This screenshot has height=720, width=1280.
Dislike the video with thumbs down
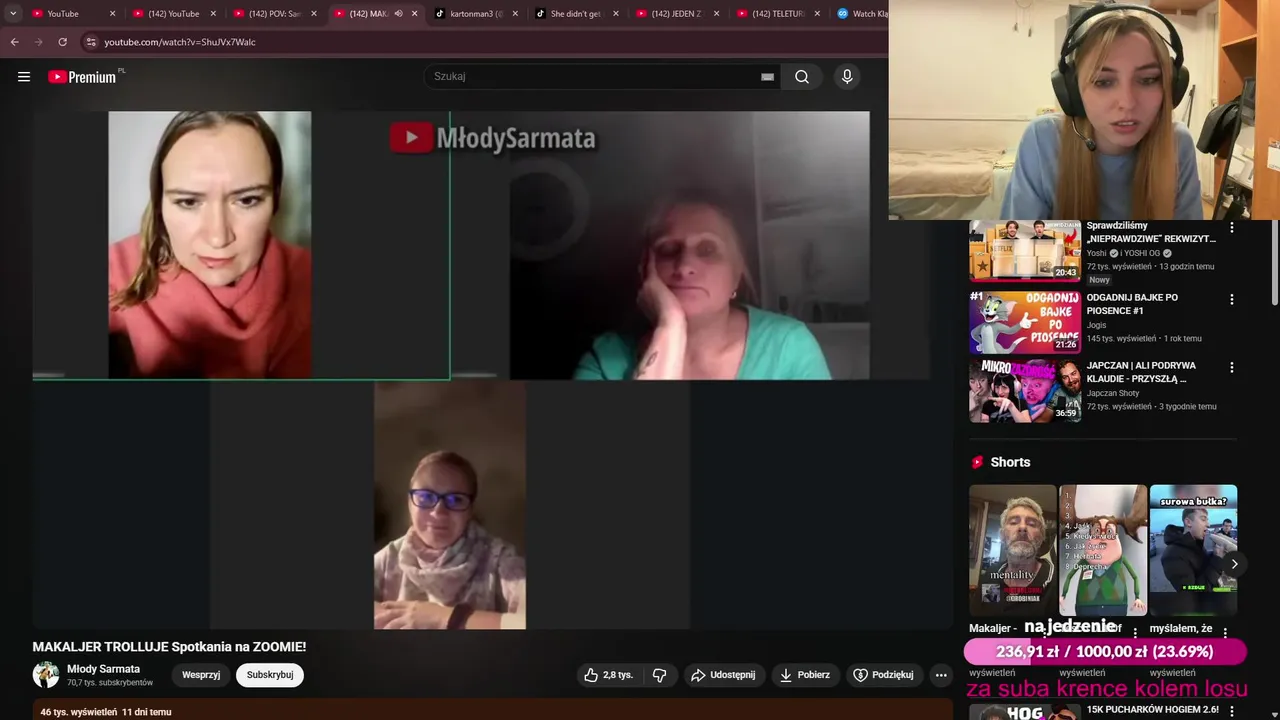pos(659,675)
